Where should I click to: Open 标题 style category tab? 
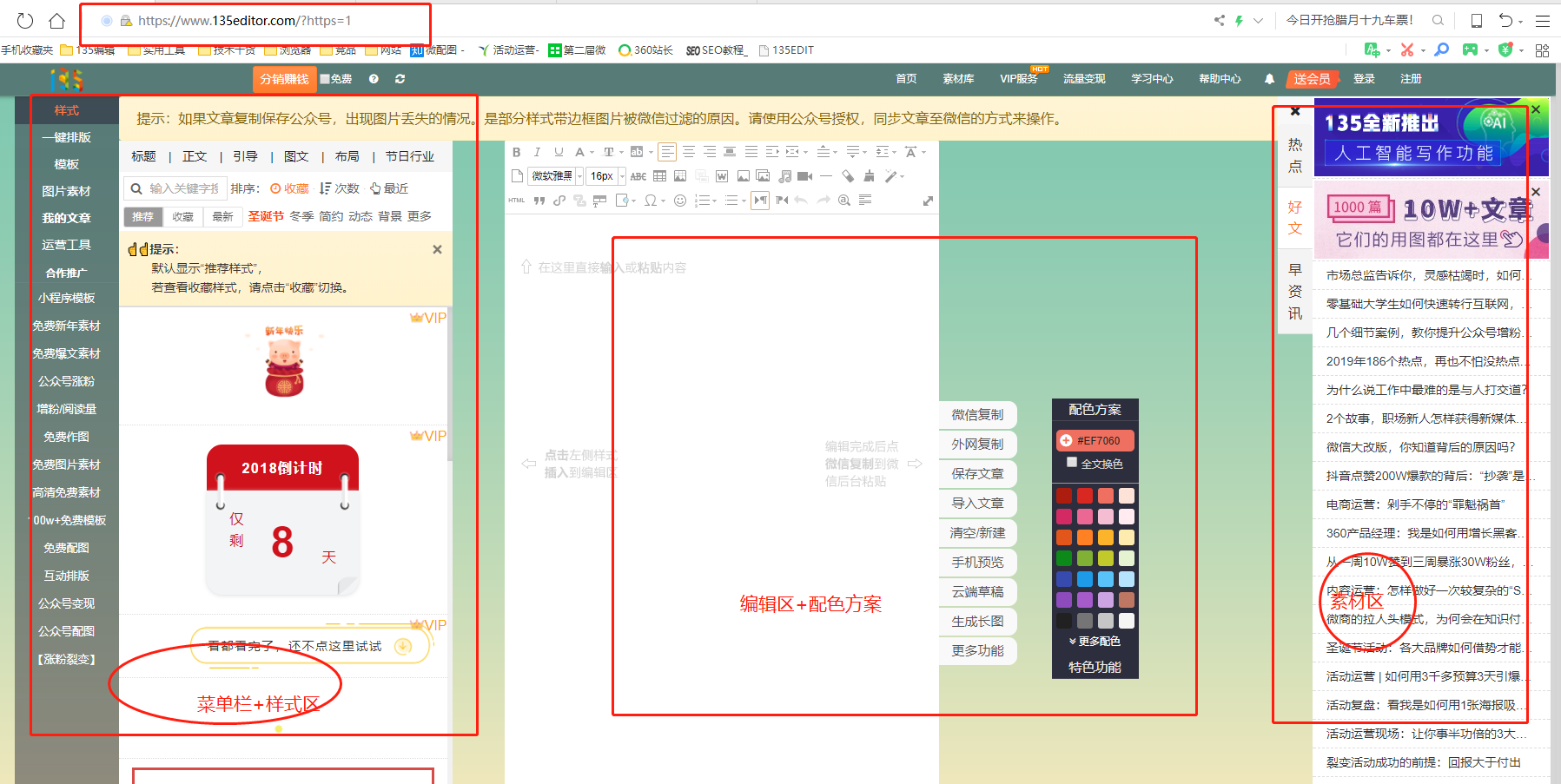[x=143, y=156]
